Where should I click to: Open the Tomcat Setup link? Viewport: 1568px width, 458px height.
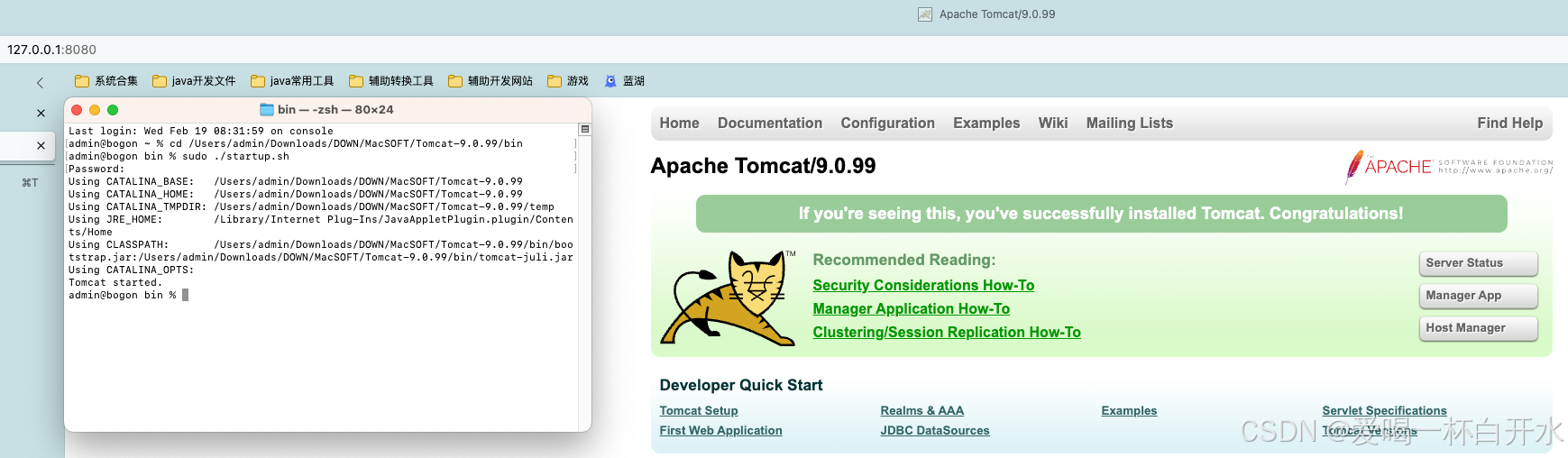pos(699,411)
